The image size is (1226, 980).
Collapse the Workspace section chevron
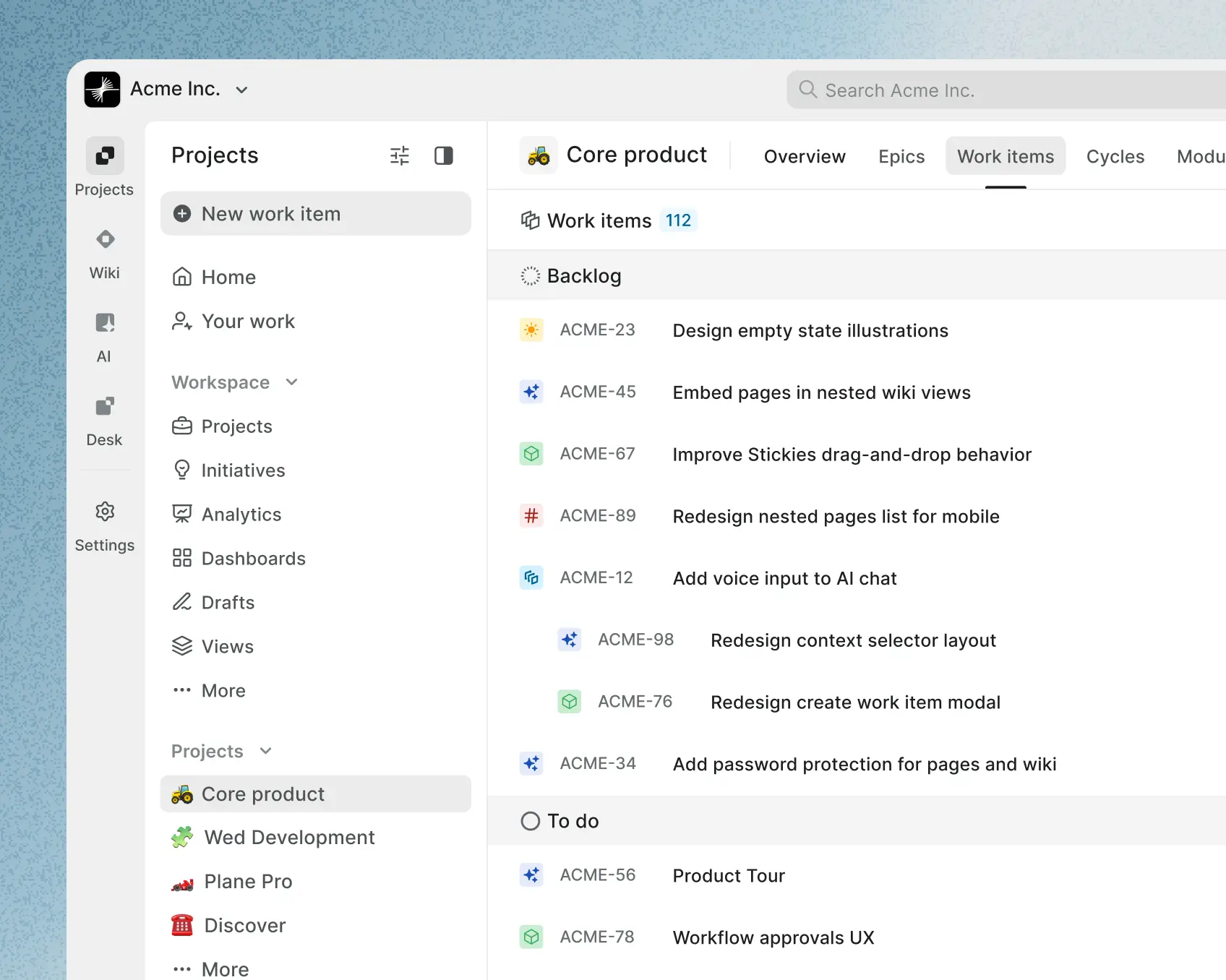pos(292,382)
